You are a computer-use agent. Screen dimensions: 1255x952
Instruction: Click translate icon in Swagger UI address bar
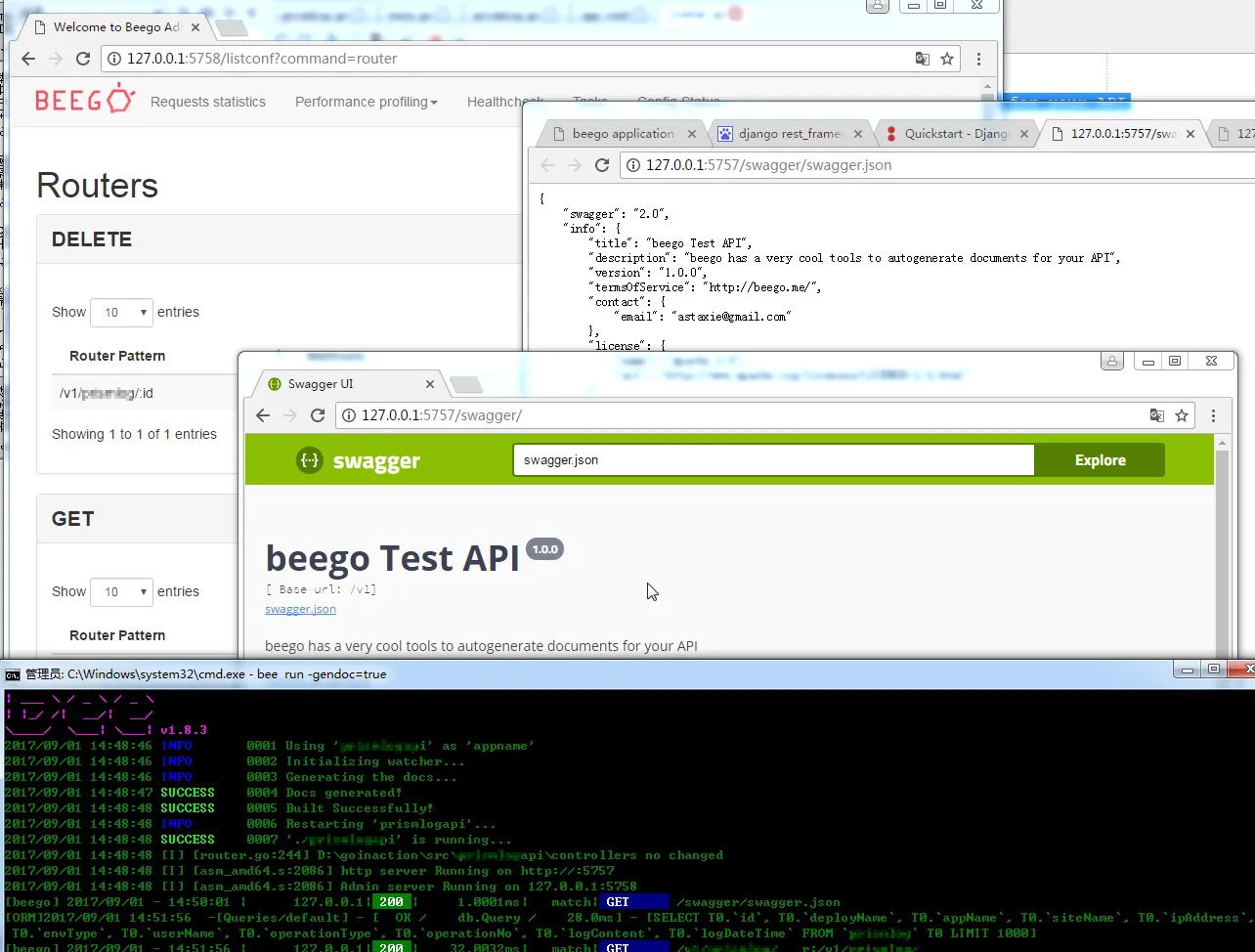(x=1156, y=415)
